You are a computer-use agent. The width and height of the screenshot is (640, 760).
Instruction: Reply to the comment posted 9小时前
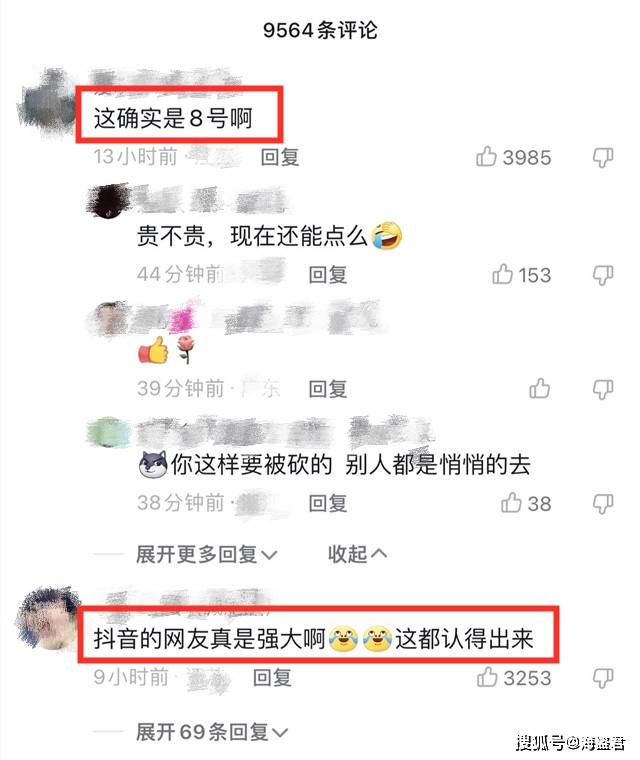272,678
